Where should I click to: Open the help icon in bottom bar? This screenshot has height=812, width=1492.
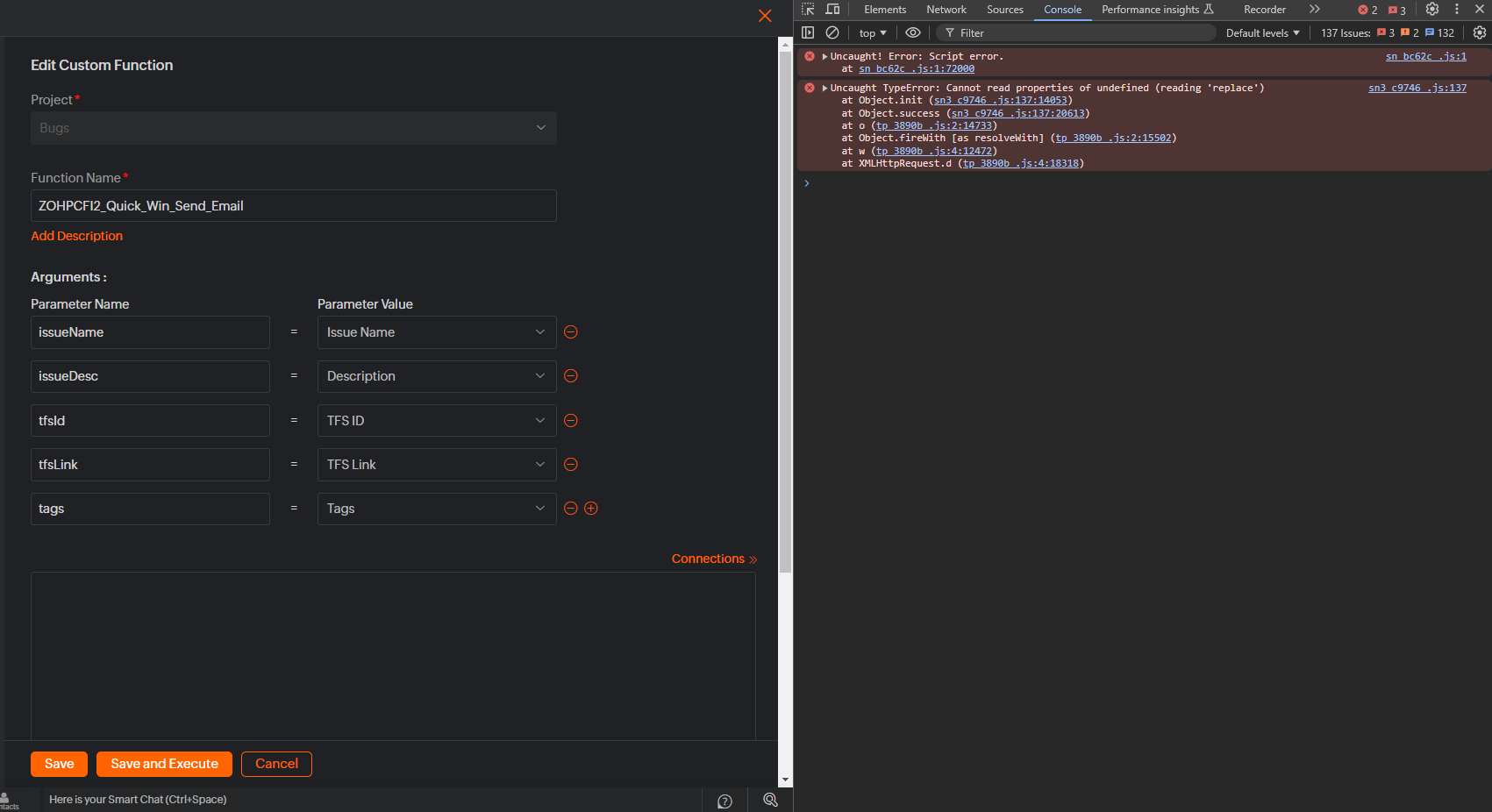point(725,801)
